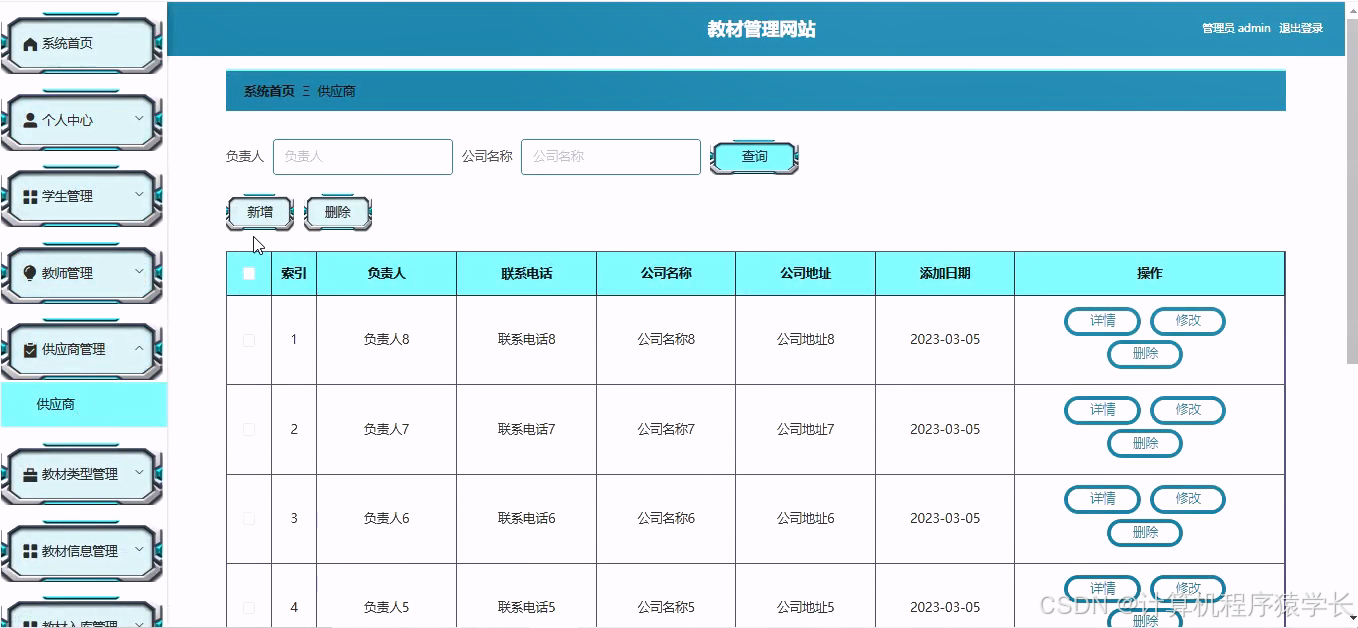Focus the 公司名称 search input field
1358x628 pixels.
point(611,157)
